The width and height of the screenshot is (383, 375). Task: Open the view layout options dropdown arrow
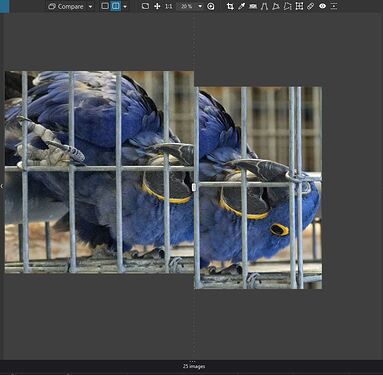click(x=125, y=6)
